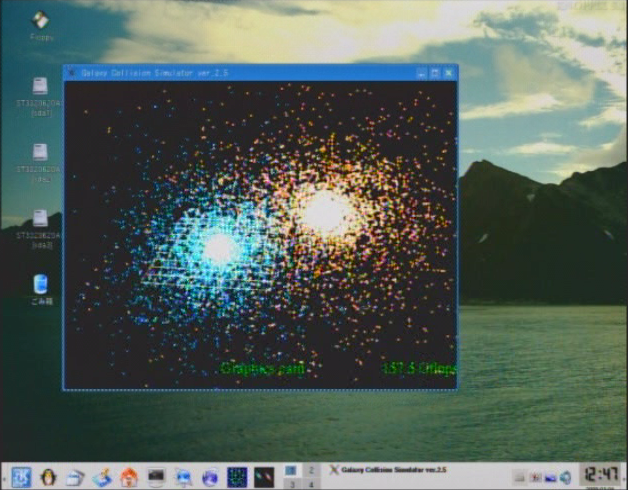Click the volume speaker icon in system tray

(566, 477)
